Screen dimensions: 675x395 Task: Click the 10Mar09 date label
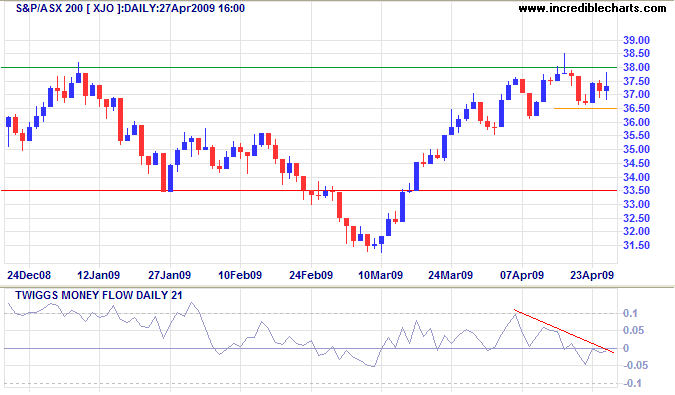point(381,275)
